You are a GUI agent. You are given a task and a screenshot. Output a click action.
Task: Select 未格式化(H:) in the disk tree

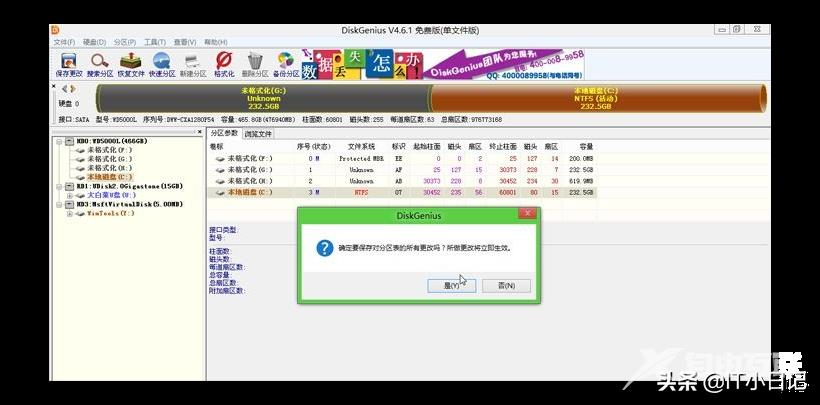coord(109,168)
